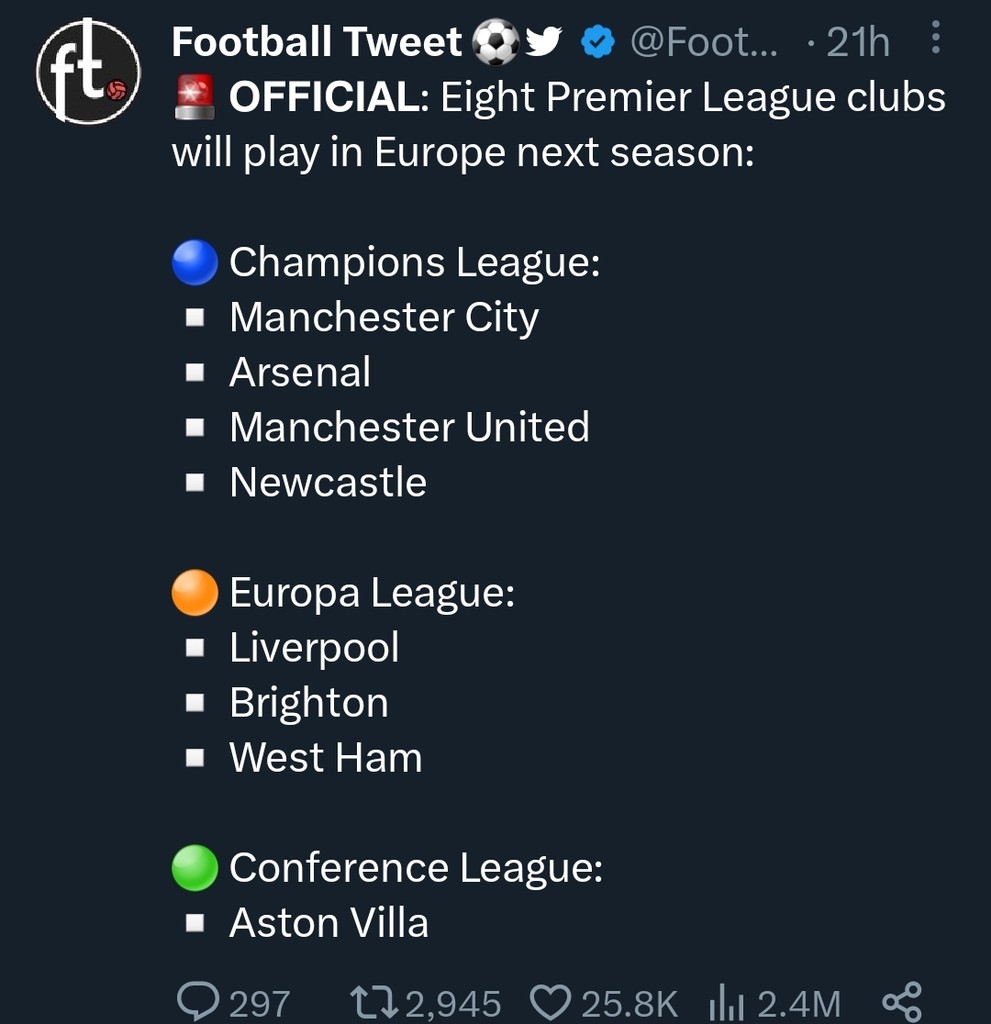Tap the share icon
This screenshot has width=991, height=1024.
tap(900, 1000)
